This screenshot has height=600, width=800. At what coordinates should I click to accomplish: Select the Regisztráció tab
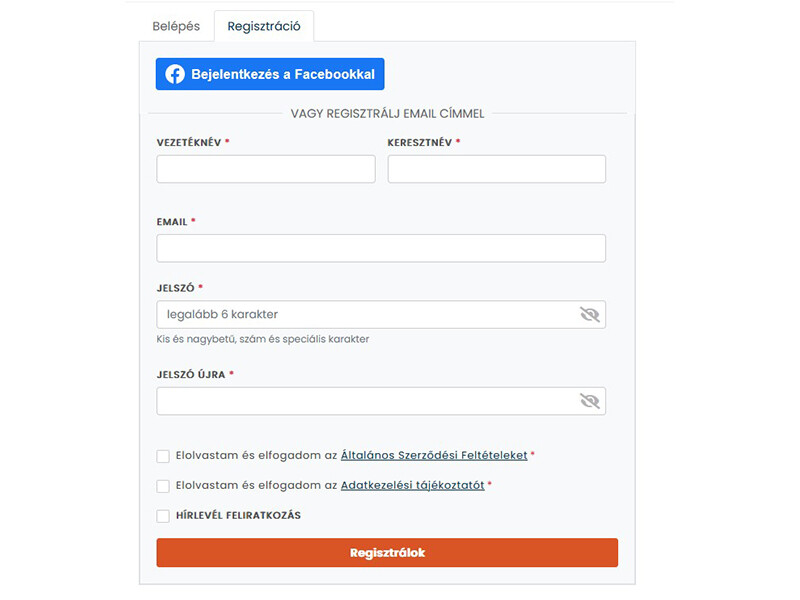[264, 26]
